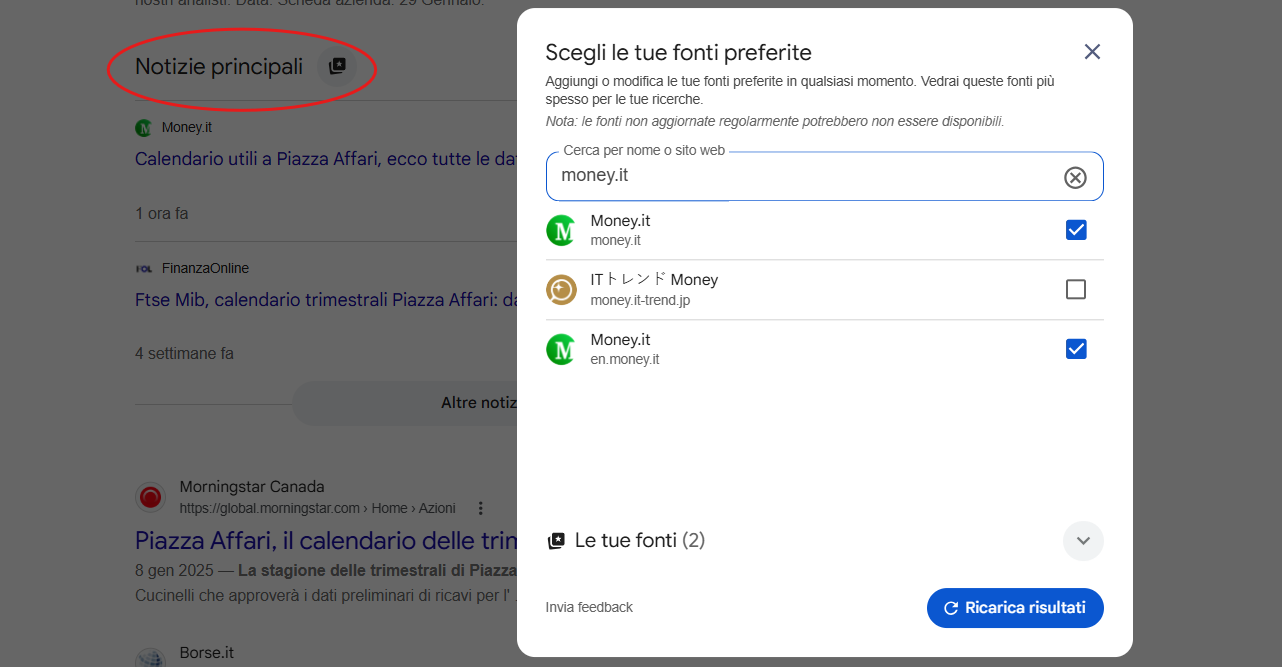Clear the money.it search field
This screenshot has height=667, width=1282.
[1075, 177]
